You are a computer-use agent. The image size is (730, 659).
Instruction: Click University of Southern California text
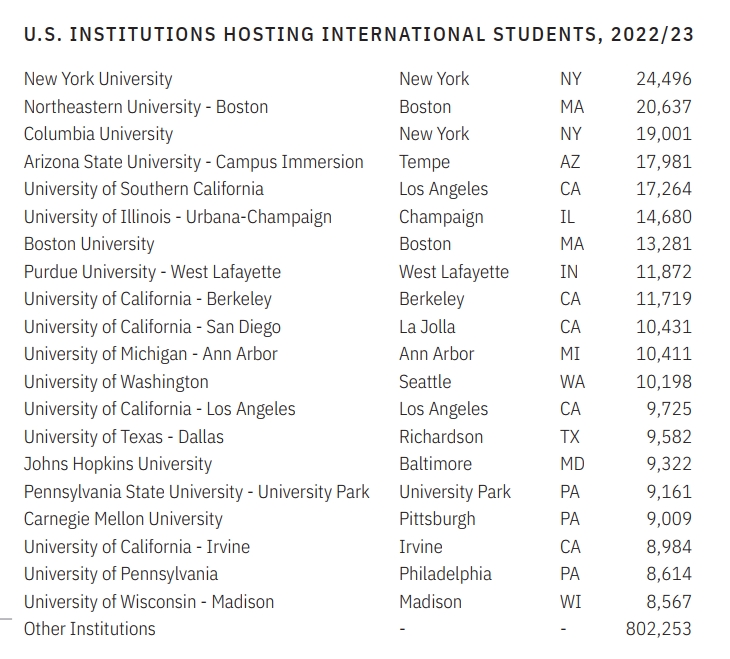coord(144,189)
